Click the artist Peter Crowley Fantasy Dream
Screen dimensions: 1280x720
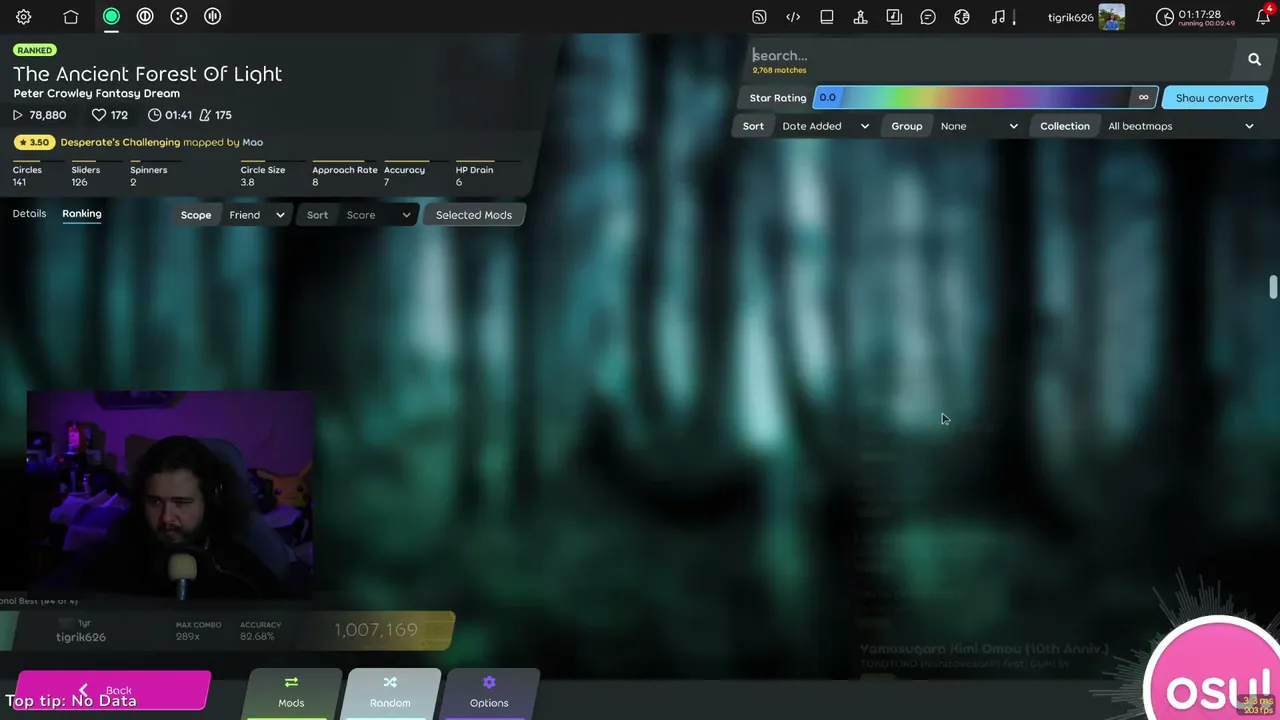(97, 94)
